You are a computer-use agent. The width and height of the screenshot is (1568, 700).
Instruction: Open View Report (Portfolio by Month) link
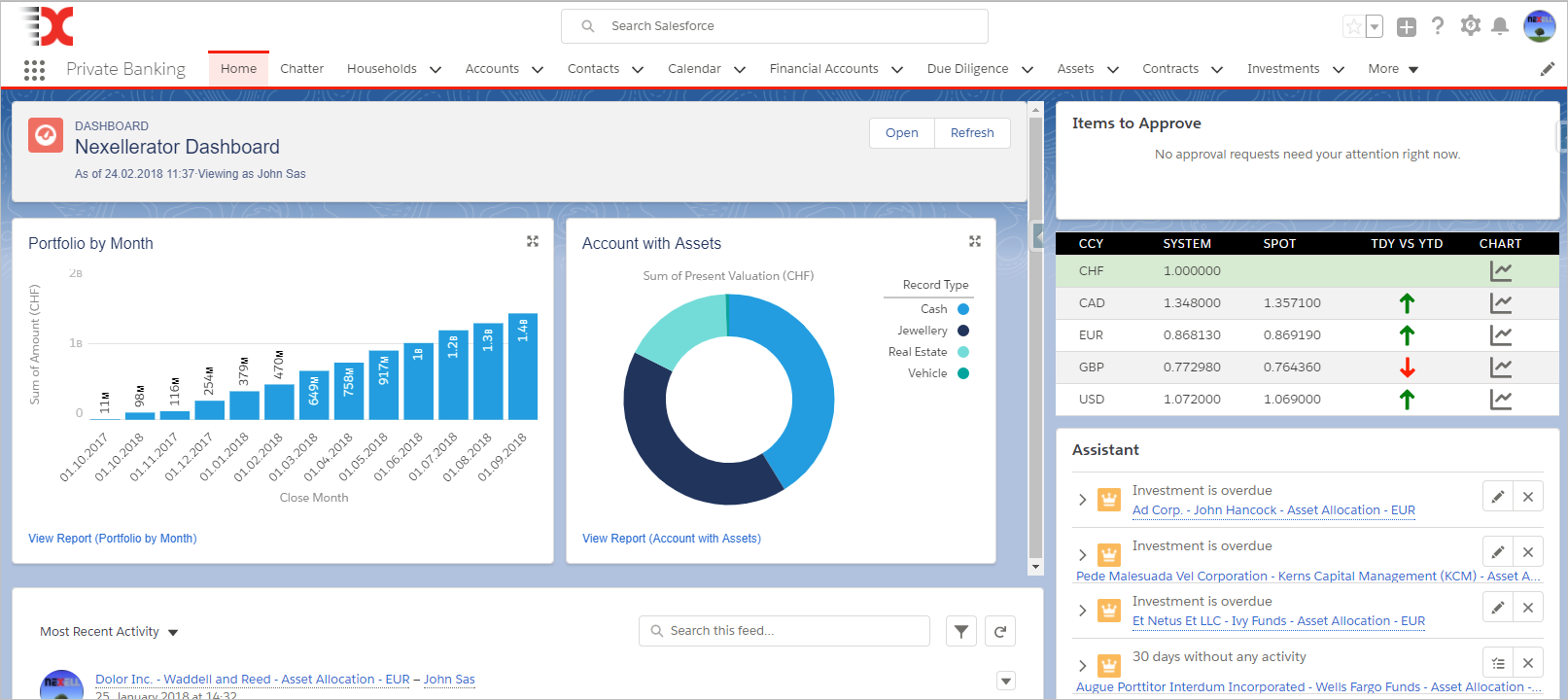click(113, 539)
